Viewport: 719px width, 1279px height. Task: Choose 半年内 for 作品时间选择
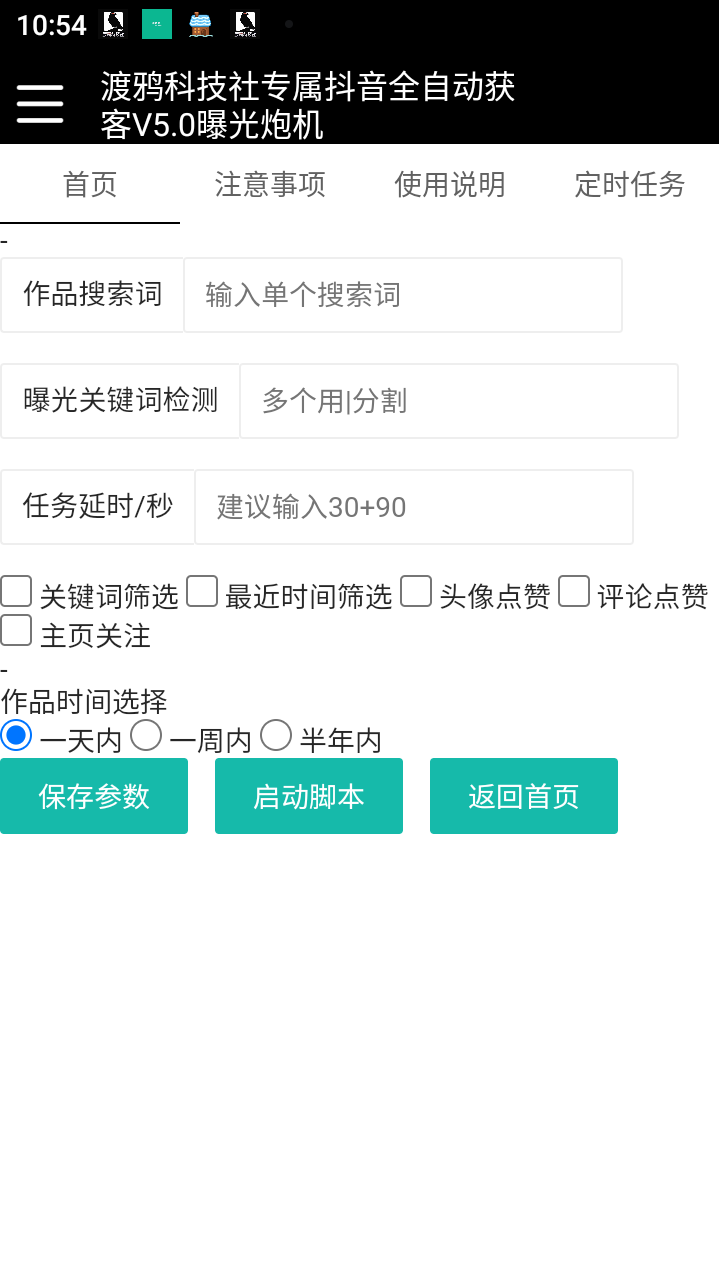pyautogui.click(x=276, y=735)
